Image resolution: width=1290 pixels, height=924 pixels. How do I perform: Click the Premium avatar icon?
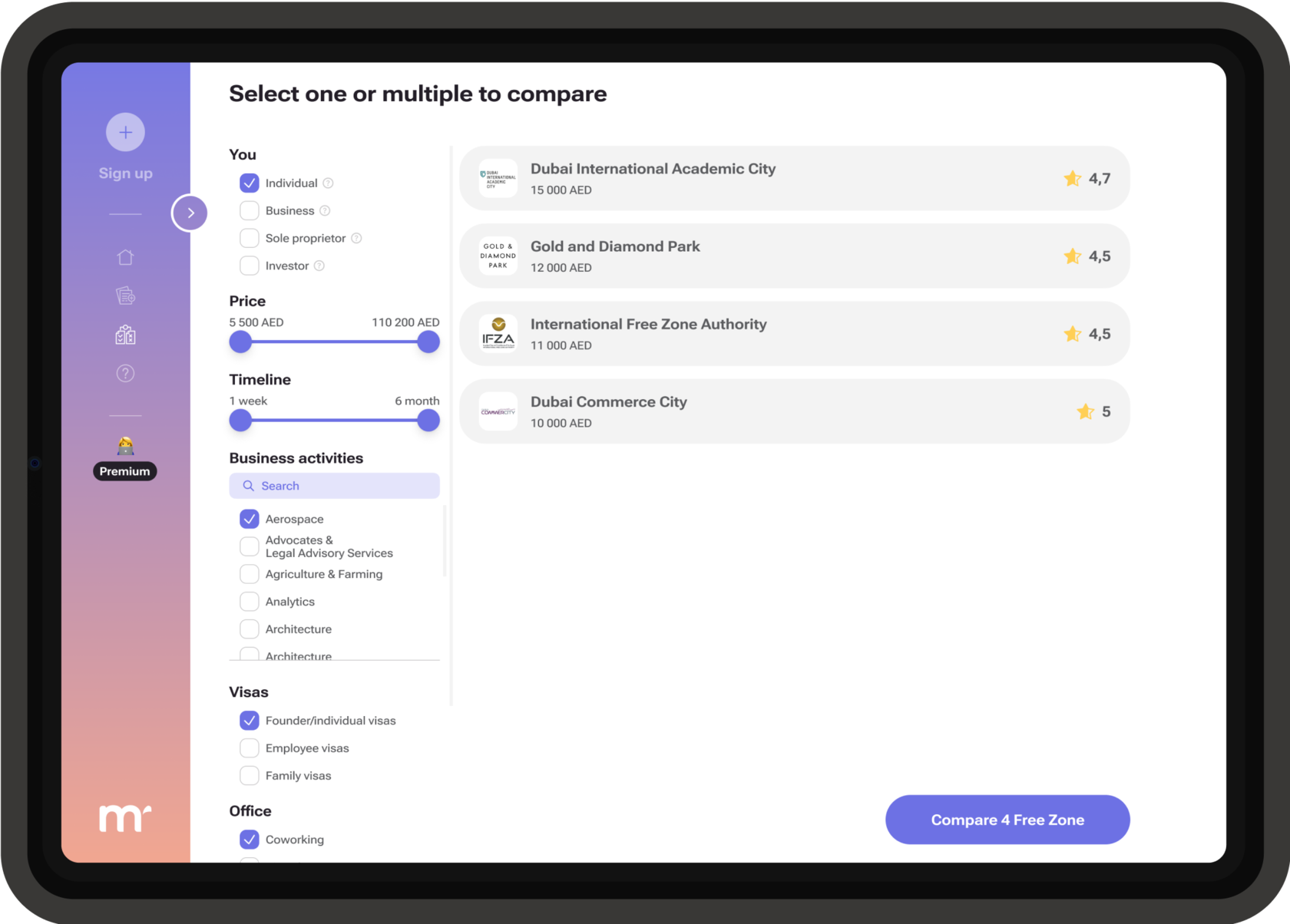125,445
